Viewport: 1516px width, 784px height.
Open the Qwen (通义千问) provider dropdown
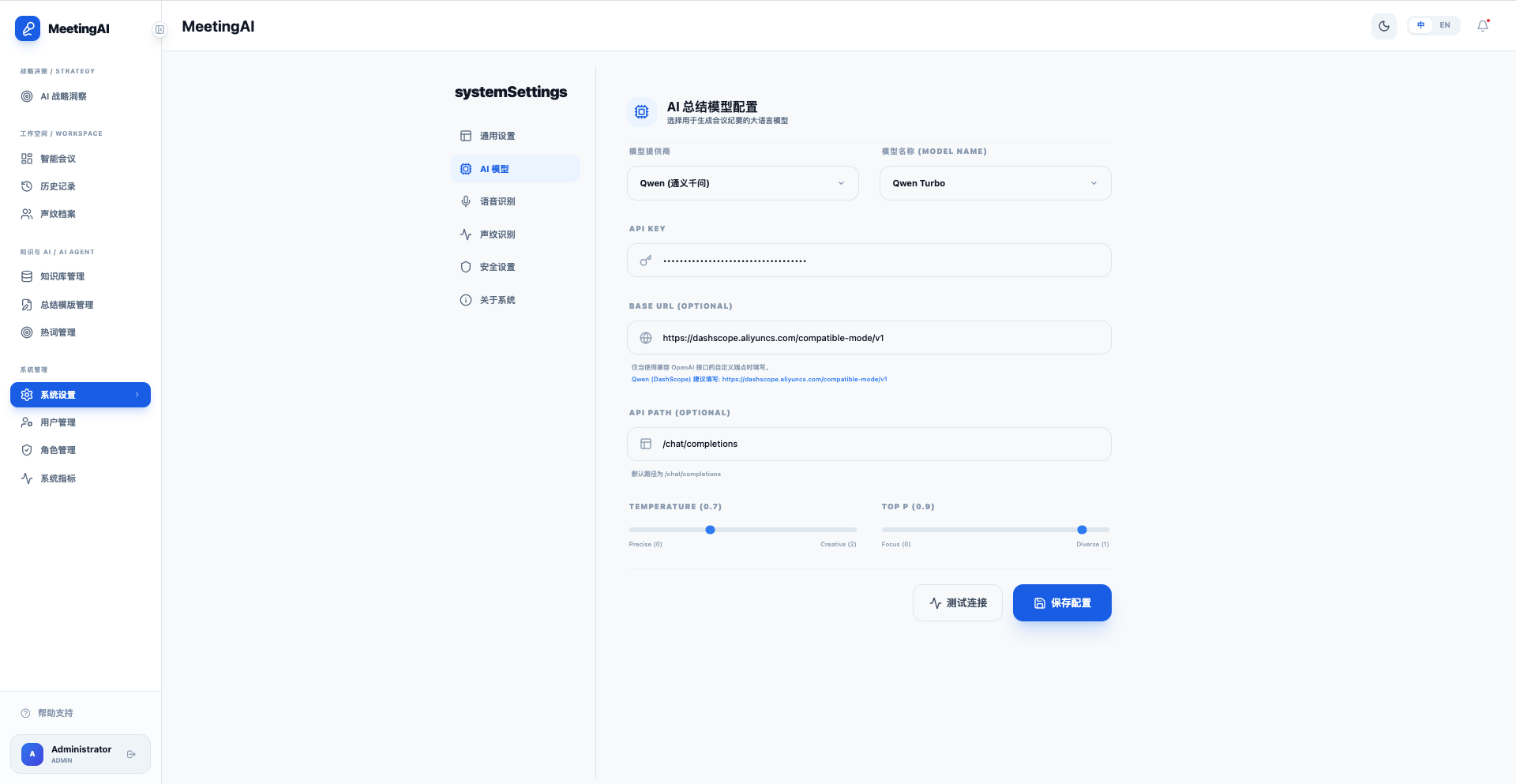coord(742,183)
